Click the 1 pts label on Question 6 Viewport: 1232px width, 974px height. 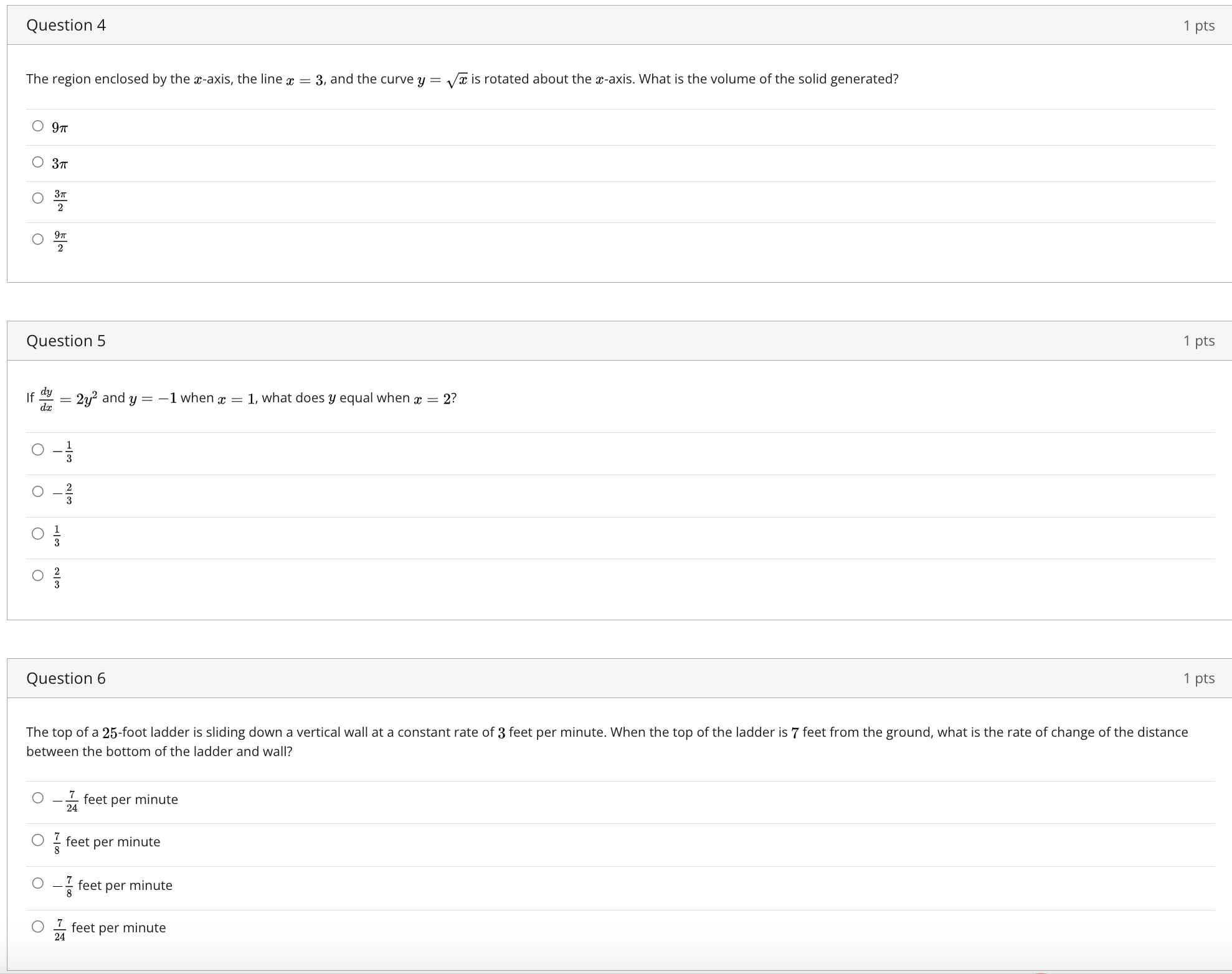point(1198,678)
